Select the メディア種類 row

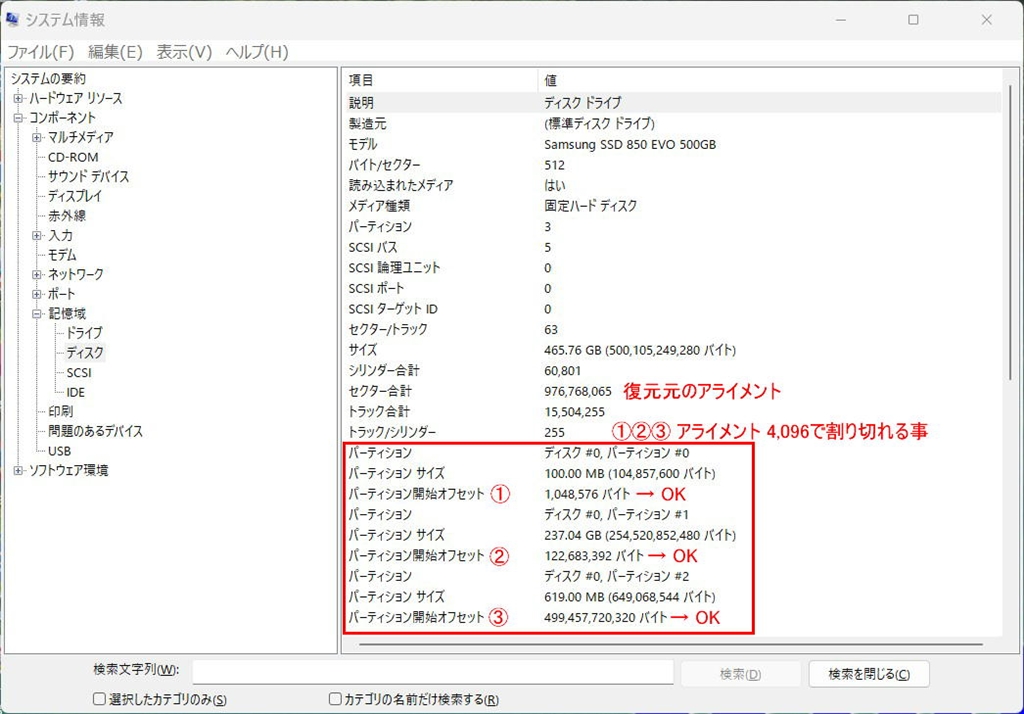(672, 206)
